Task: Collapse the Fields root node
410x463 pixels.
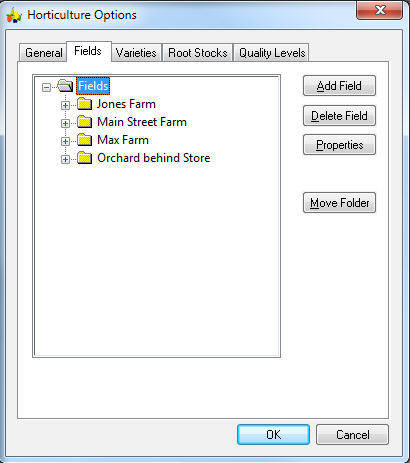Action: coord(47,88)
